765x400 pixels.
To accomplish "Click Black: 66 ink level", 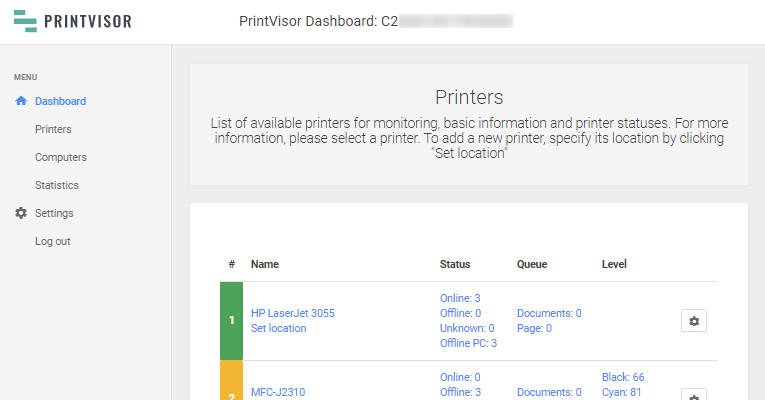I will (x=623, y=377).
